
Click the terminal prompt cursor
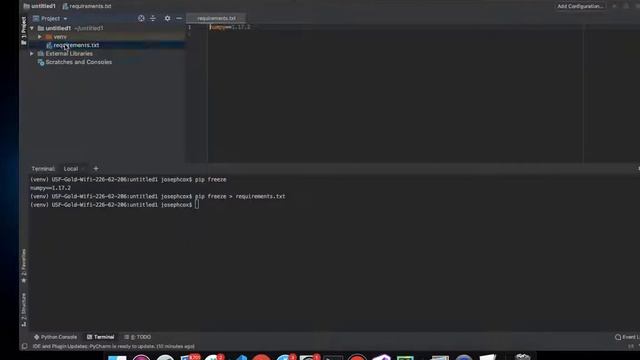[197, 204]
